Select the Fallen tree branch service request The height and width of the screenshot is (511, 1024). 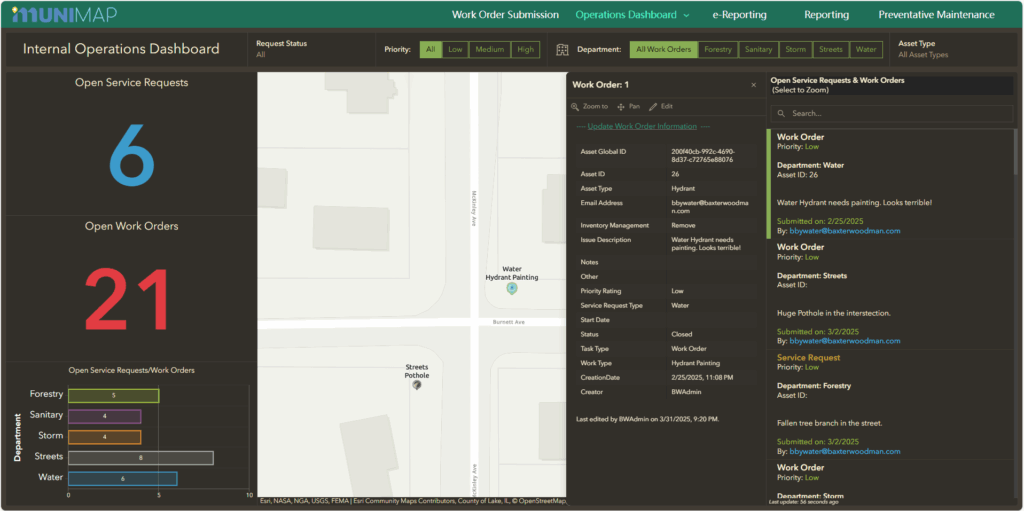click(x=889, y=404)
